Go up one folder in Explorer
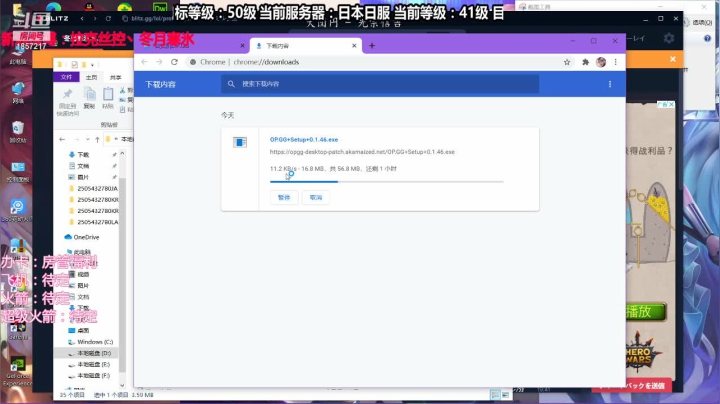 [97, 139]
